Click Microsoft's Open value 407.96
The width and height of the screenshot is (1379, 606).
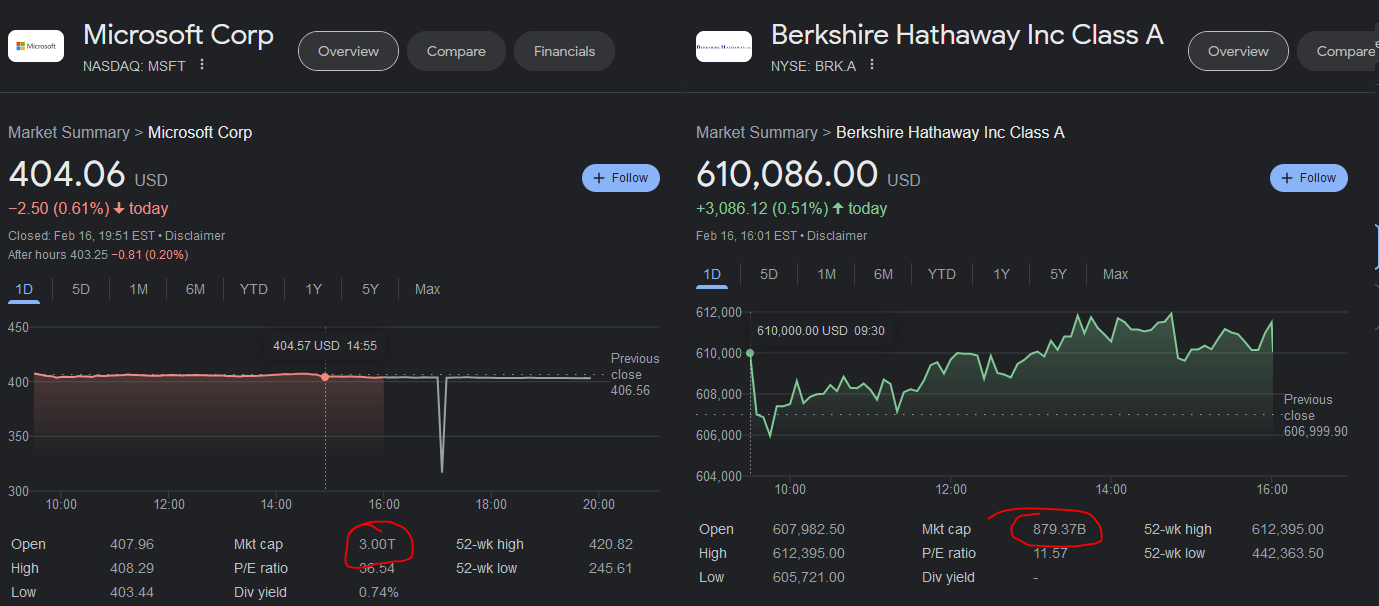click(132, 545)
